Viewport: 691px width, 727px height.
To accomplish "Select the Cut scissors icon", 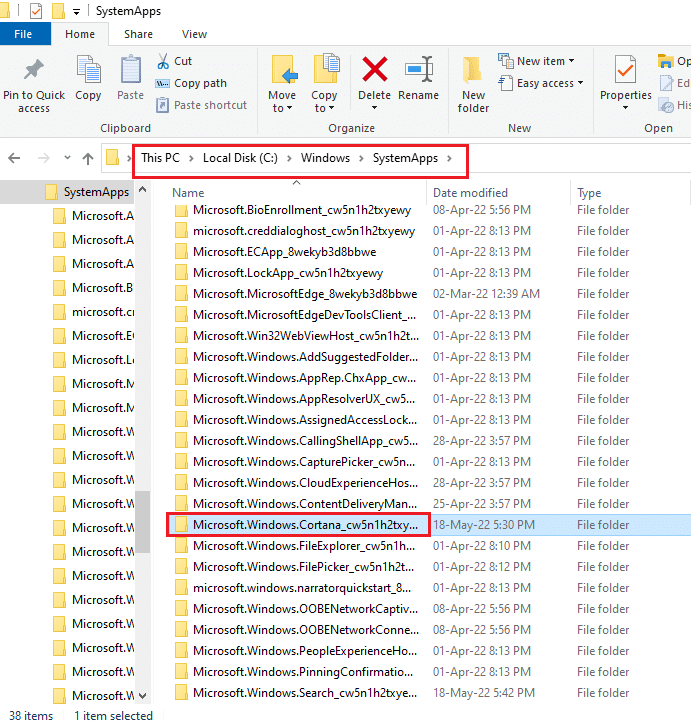I will pos(163,61).
